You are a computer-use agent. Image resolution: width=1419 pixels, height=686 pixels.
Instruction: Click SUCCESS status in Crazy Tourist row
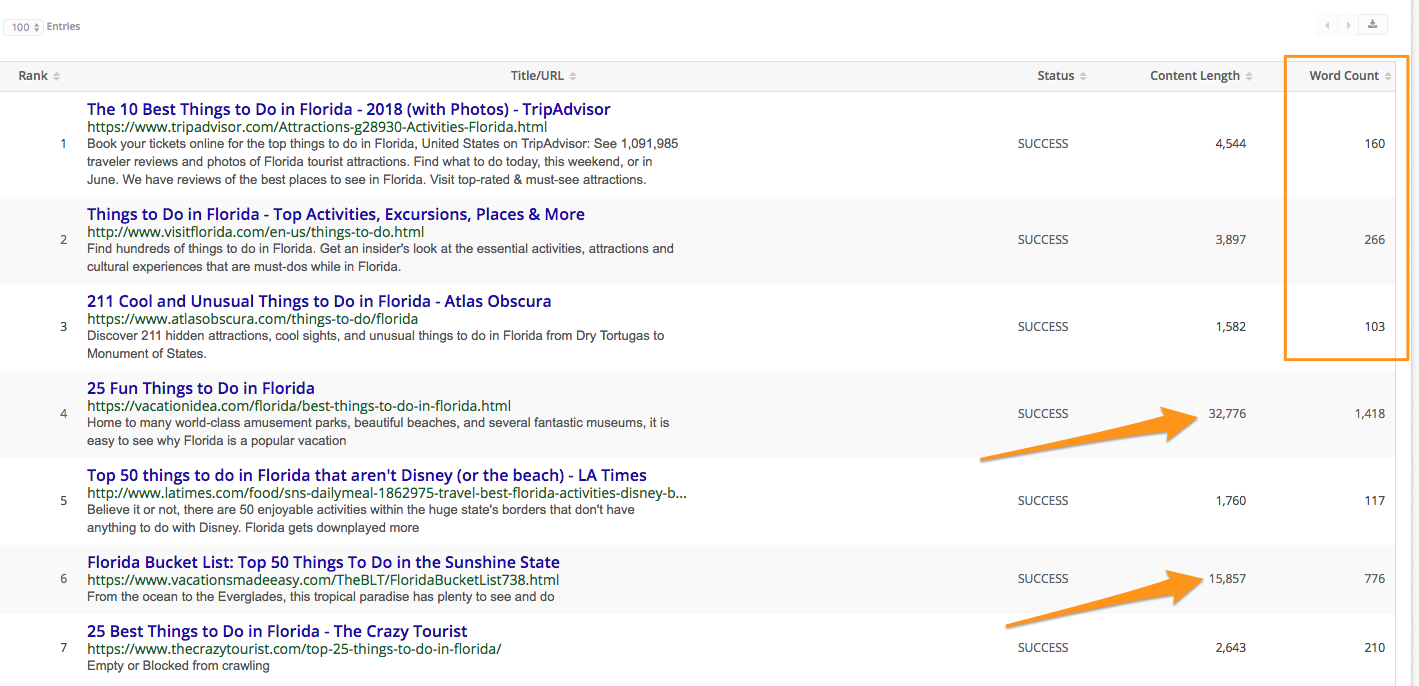(x=1043, y=648)
